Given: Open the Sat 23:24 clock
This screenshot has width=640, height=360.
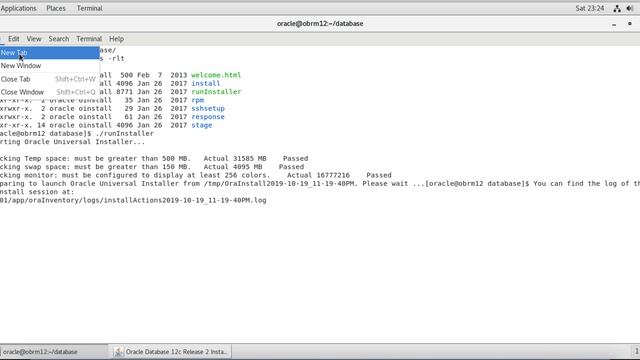Looking at the screenshot, I should point(589,8).
